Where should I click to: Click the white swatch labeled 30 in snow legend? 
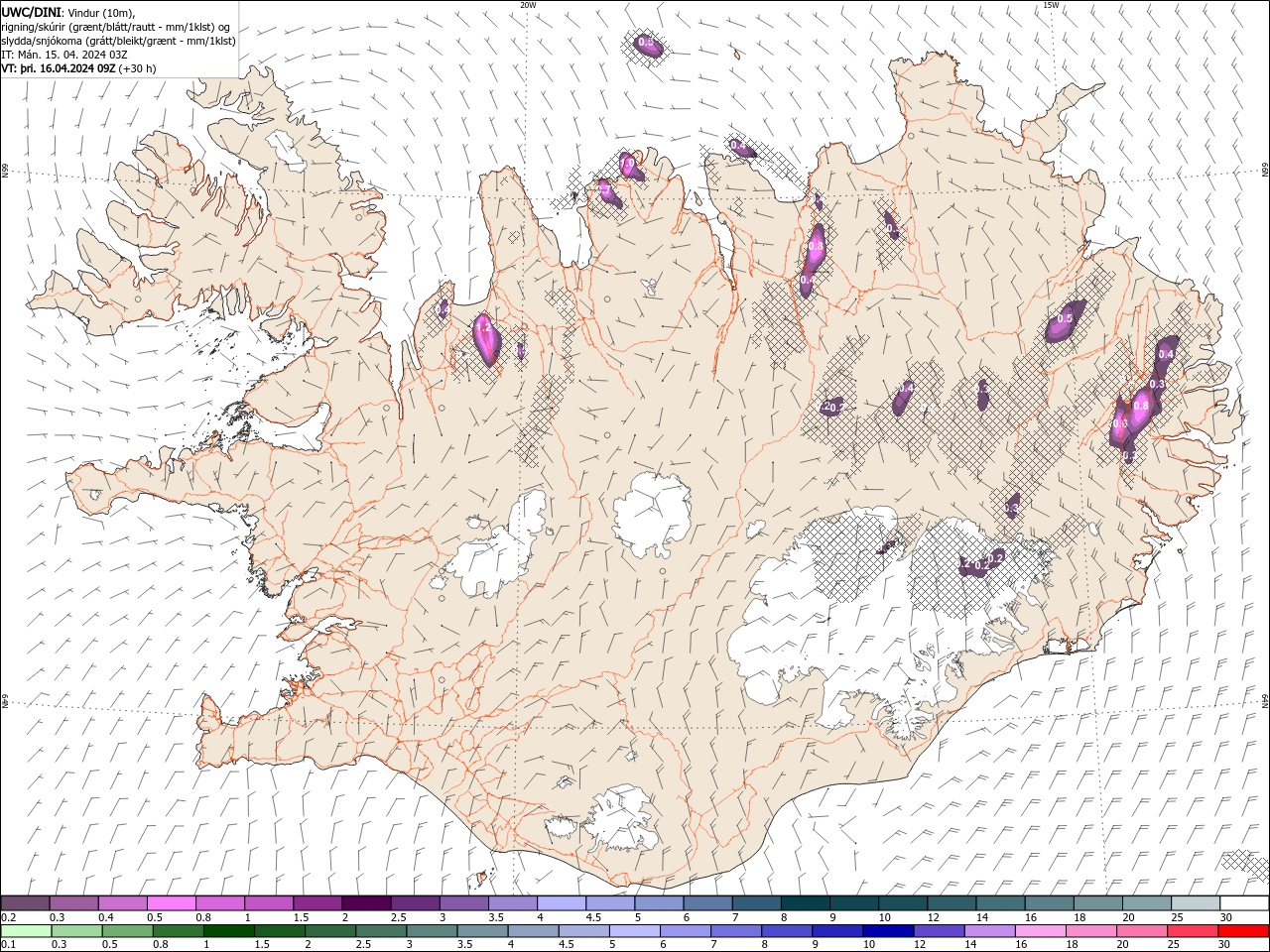coord(1243,903)
